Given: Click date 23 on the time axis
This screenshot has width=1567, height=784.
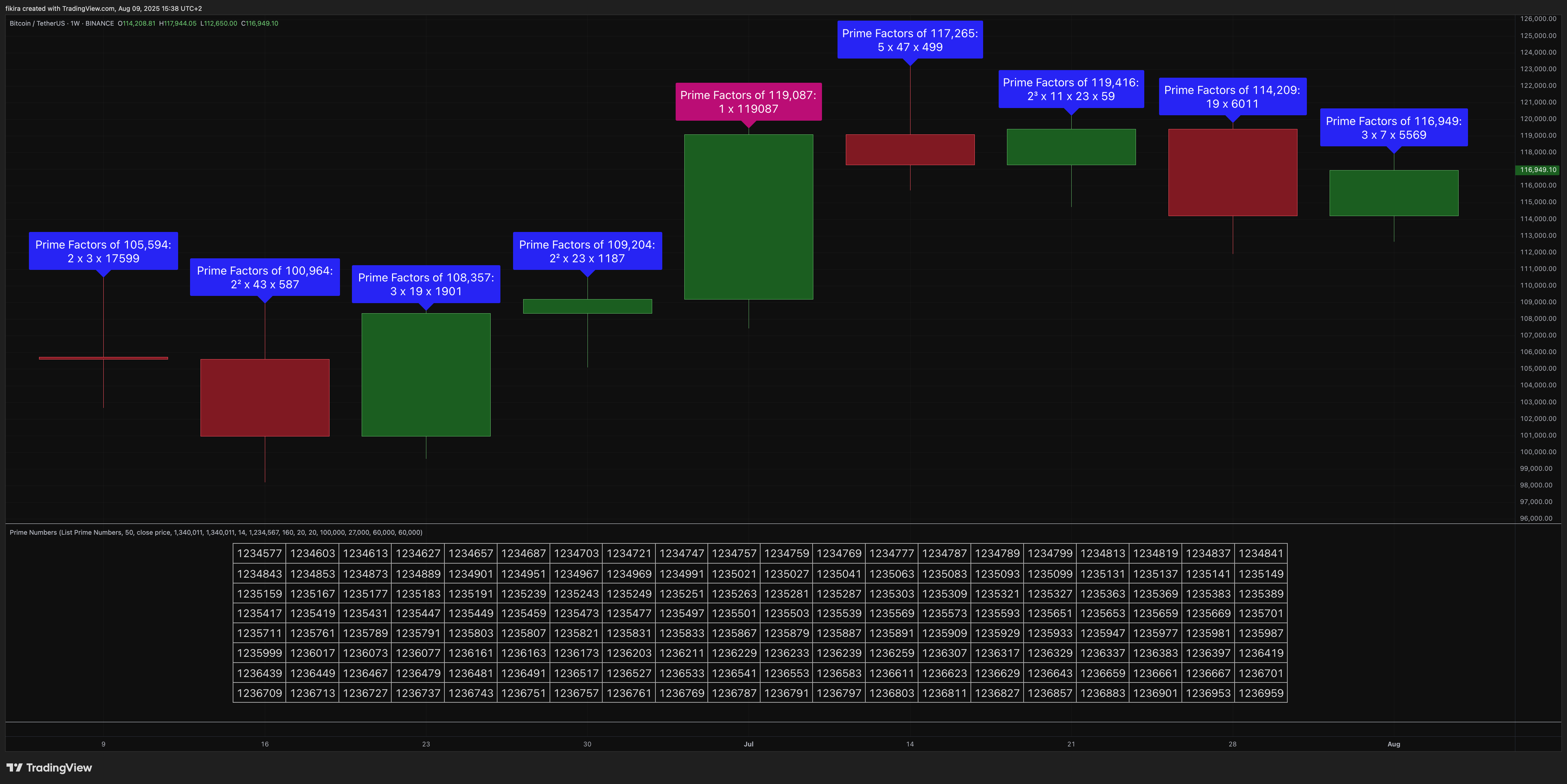Looking at the screenshot, I should point(426,744).
